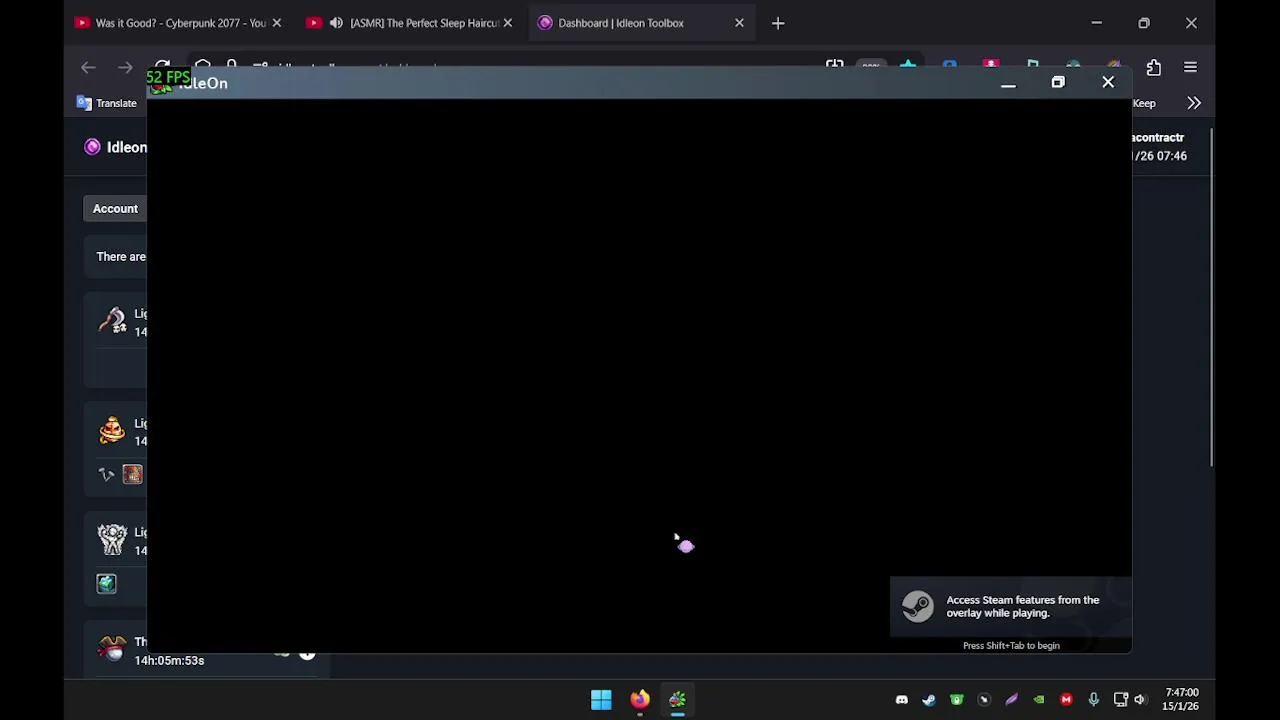Viewport: 1280px width, 720px height.
Task: Select the Account tab in Idleon Toolbox
Action: pos(115,208)
